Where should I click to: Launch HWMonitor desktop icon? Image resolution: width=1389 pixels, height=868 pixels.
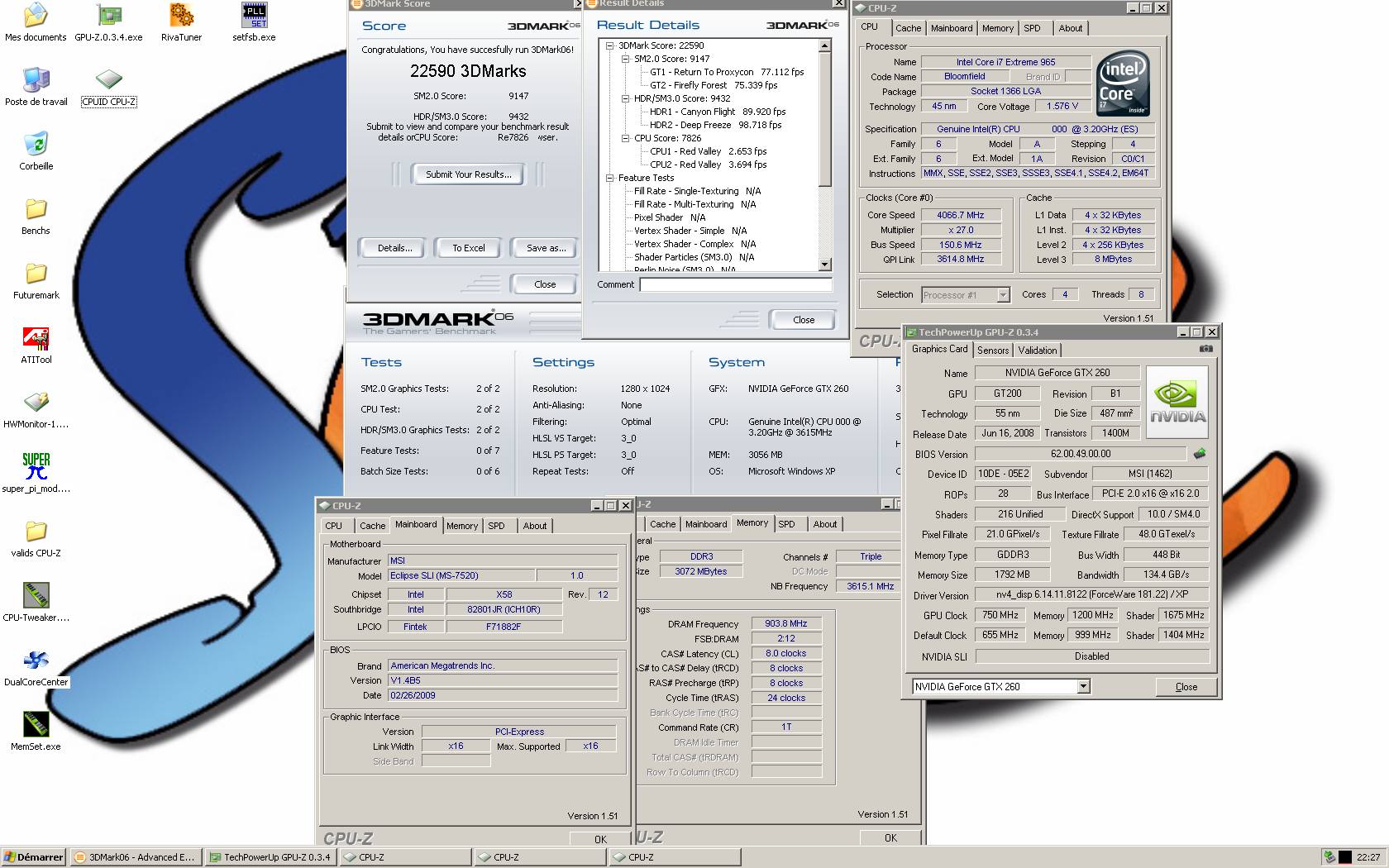click(x=36, y=408)
